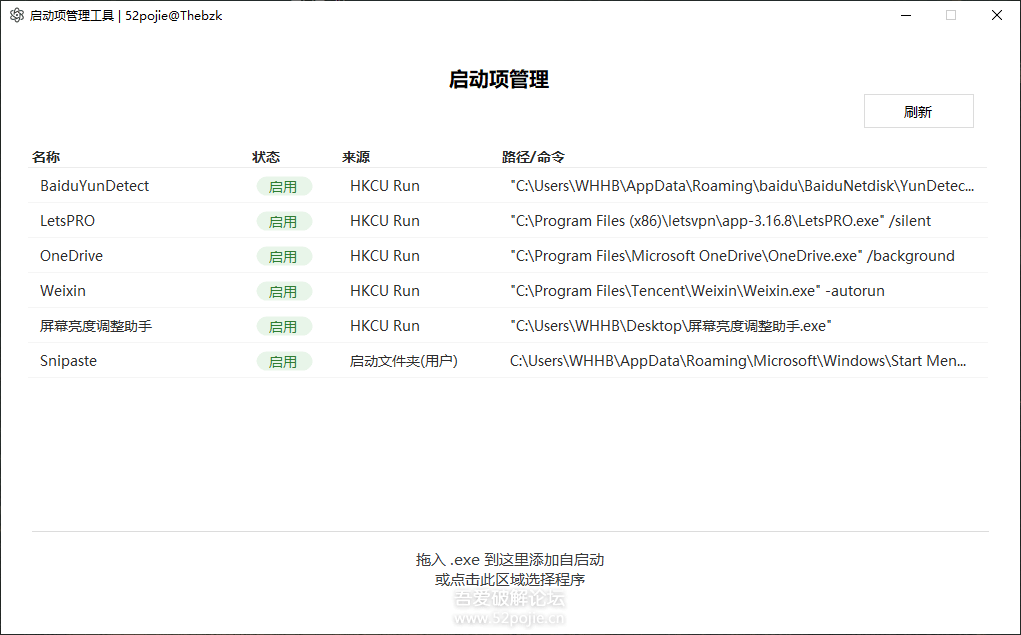Disable LetsPRO startup via its 启用 badge
The image size is (1021, 635).
285,220
